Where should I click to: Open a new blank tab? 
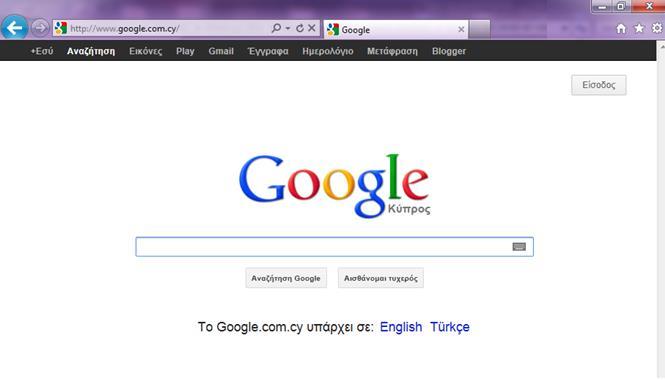480,30
